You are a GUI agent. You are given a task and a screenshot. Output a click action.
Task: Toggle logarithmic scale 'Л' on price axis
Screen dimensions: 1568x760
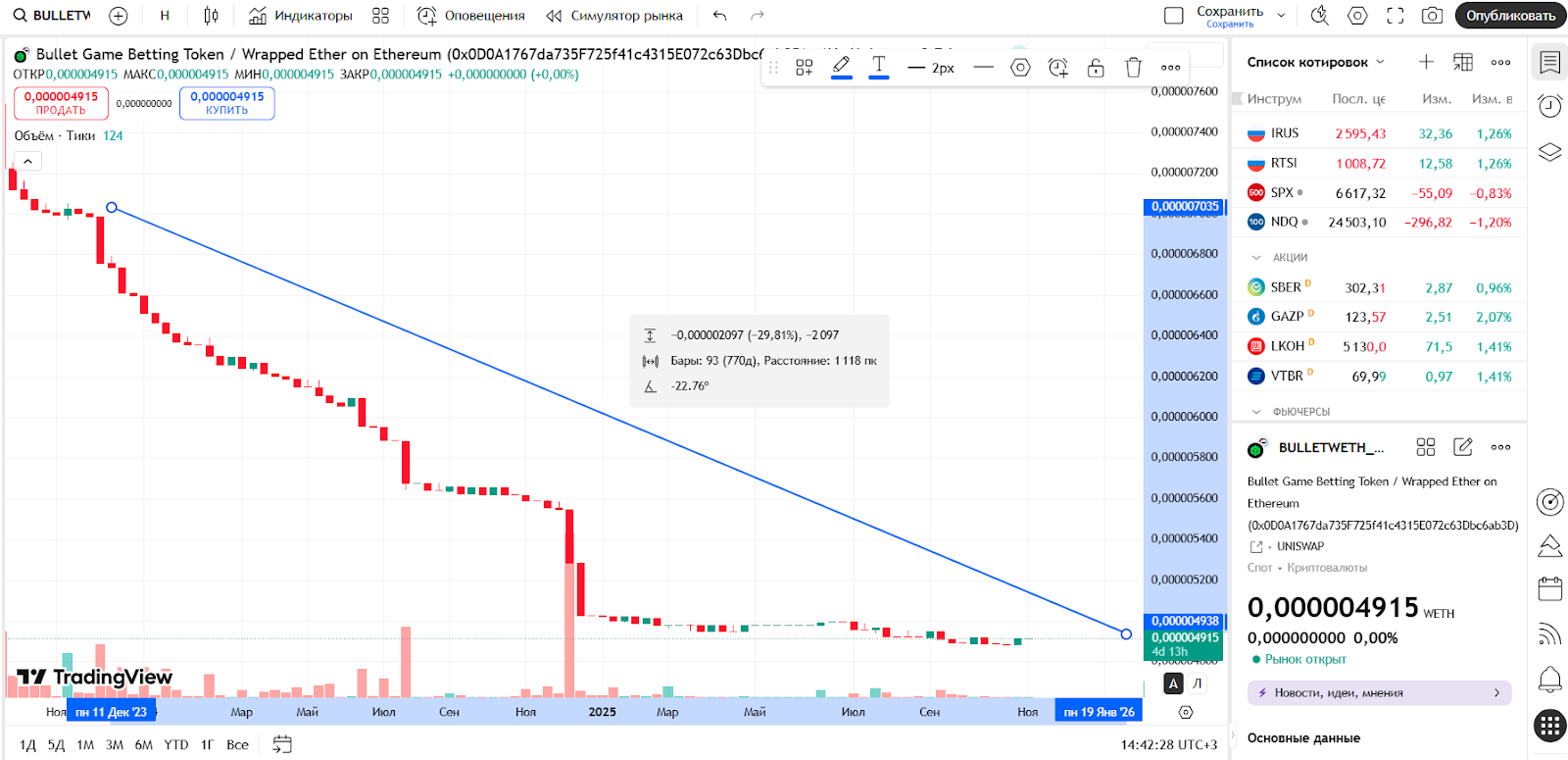1197,684
